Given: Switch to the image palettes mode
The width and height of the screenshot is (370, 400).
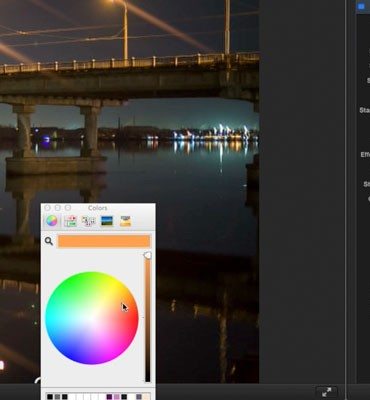Looking at the screenshot, I should (107, 221).
